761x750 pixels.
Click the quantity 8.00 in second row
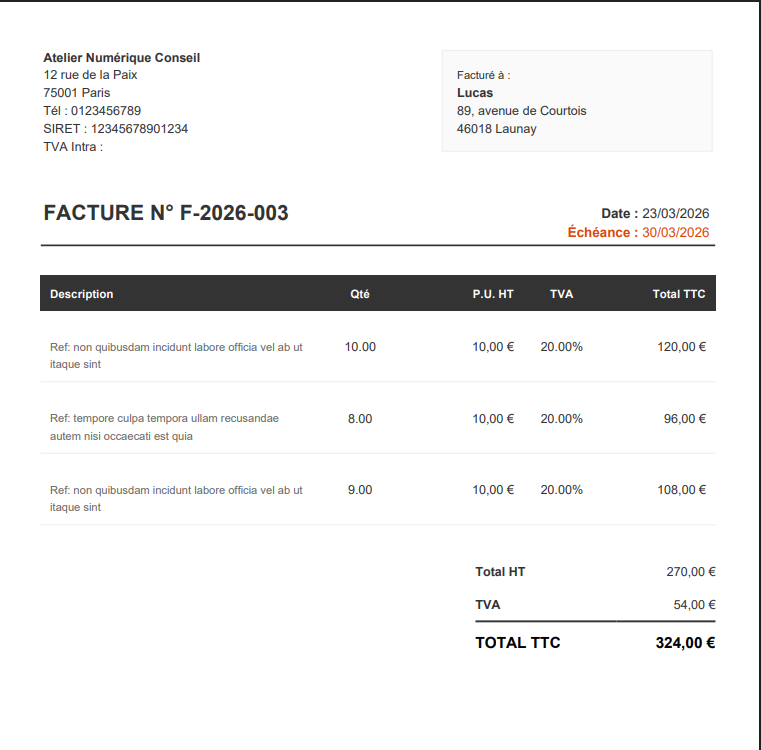click(360, 419)
